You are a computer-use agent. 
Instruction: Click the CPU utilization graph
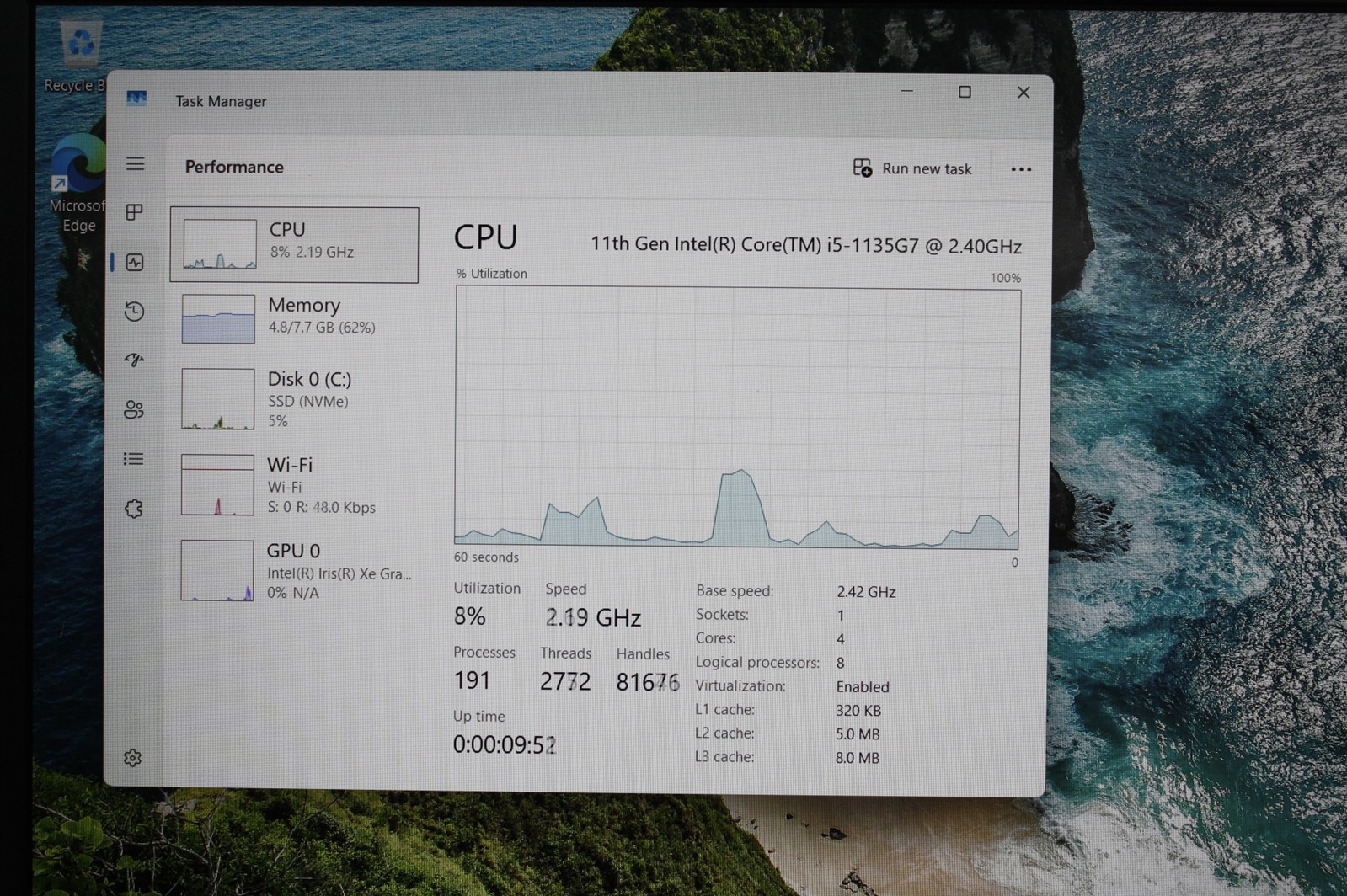[x=737, y=418]
